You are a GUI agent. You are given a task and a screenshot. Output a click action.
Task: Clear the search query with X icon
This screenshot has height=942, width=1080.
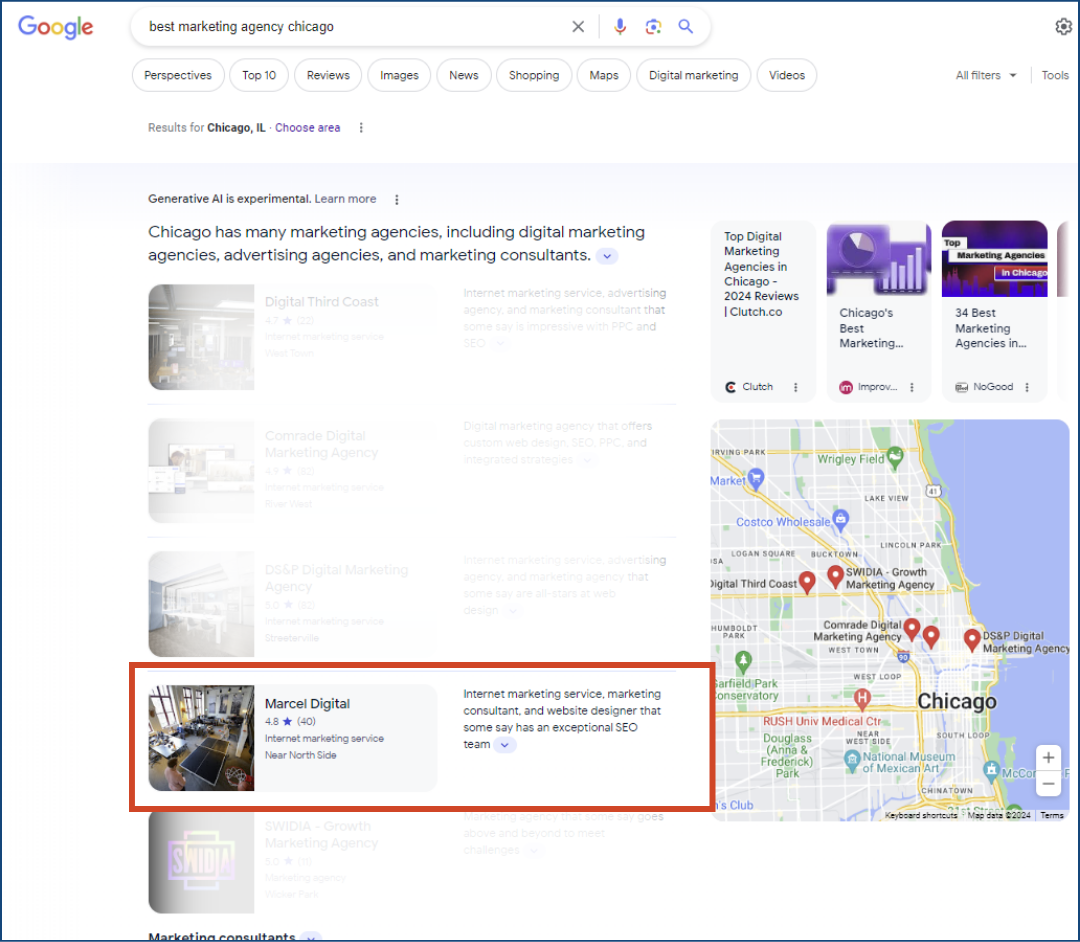(x=578, y=27)
